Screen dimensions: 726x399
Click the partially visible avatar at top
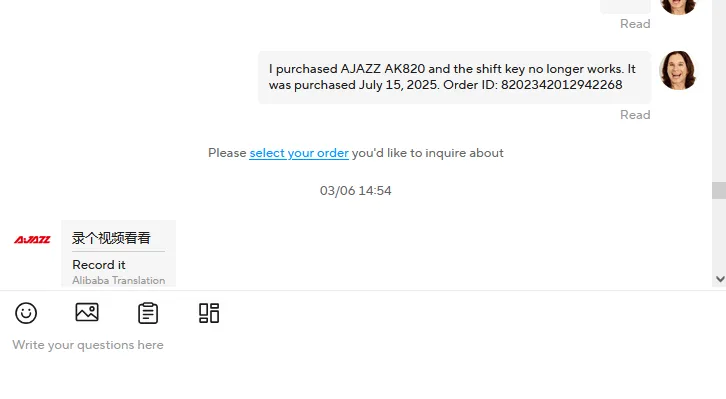pos(678,7)
